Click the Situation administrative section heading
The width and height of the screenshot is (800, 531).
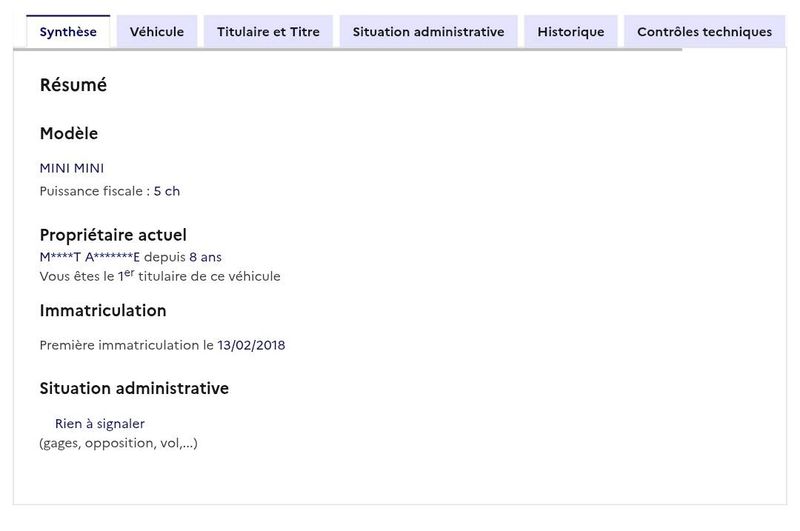point(134,388)
